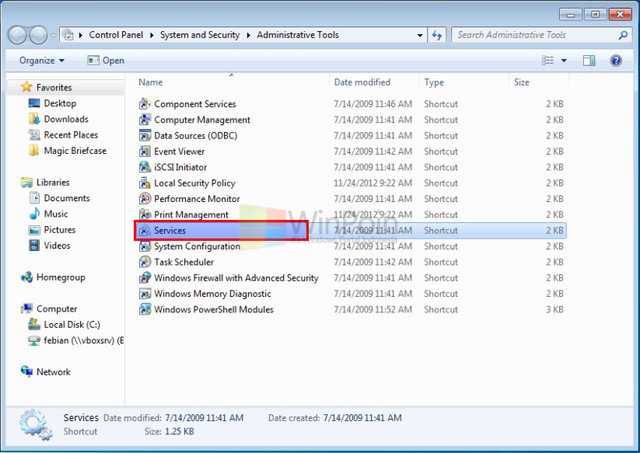
Task: Click the Open toolbar button
Action: pos(105,61)
